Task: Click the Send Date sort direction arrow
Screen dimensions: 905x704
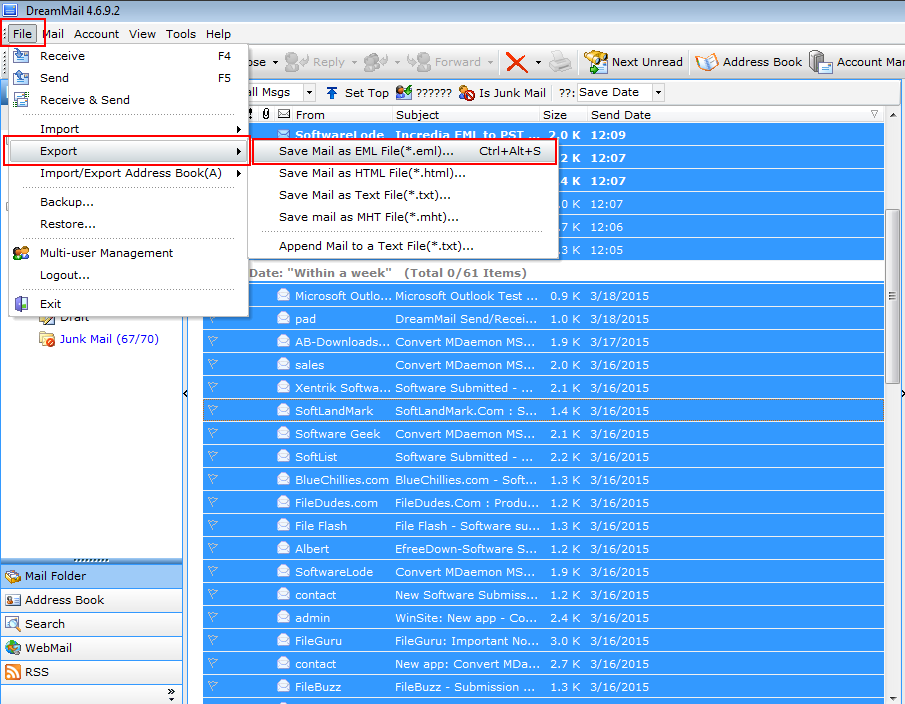Action: click(874, 114)
